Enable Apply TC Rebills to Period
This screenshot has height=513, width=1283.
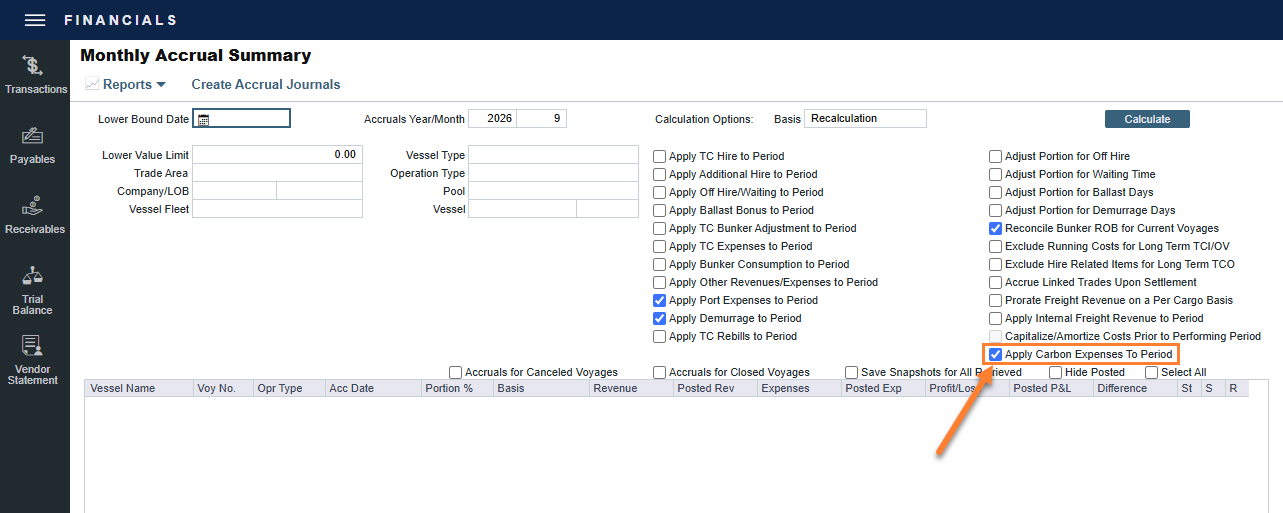click(x=660, y=336)
